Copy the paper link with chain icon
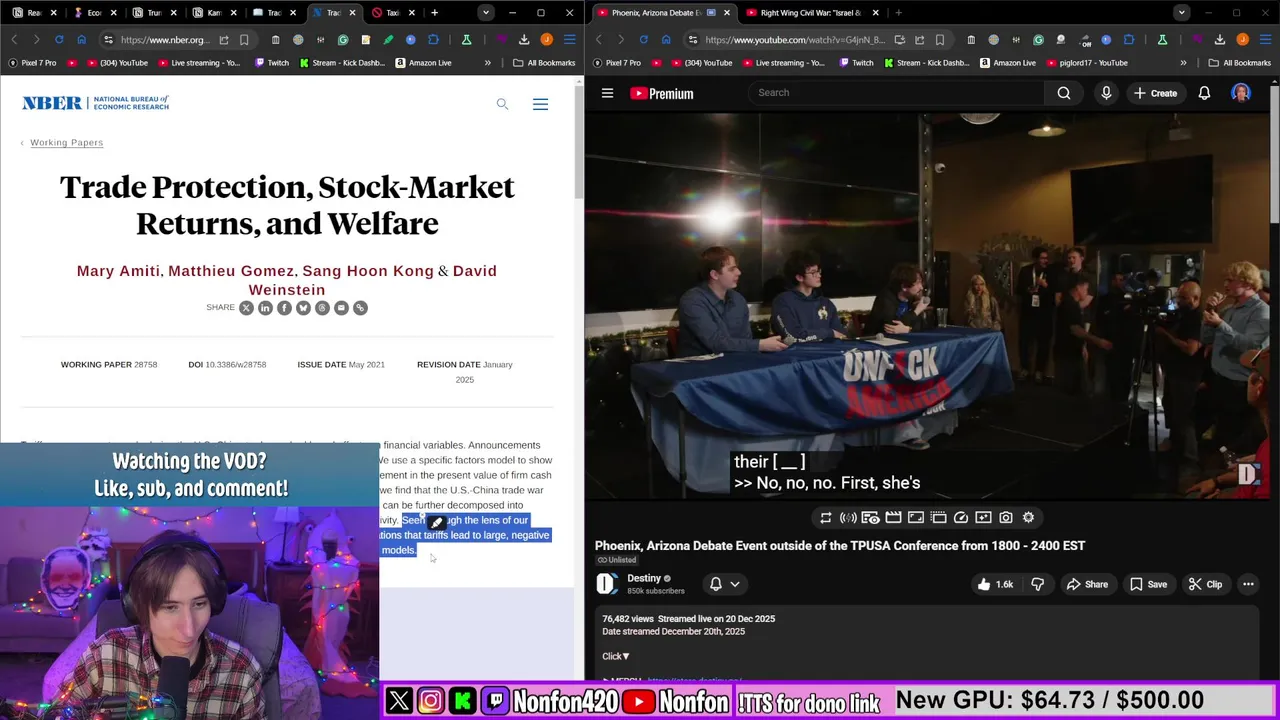 pyautogui.click(x=360, y=308)
